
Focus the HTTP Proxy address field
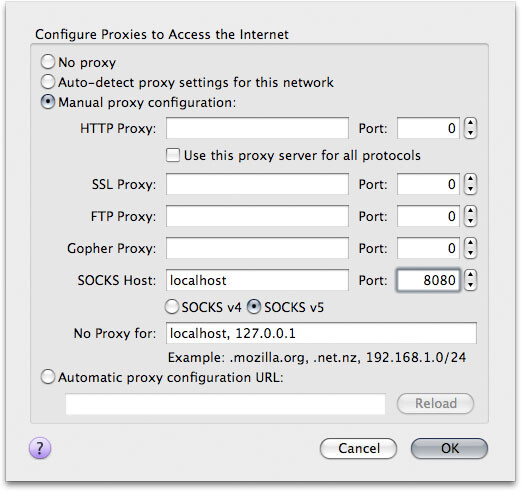(257, 128)
